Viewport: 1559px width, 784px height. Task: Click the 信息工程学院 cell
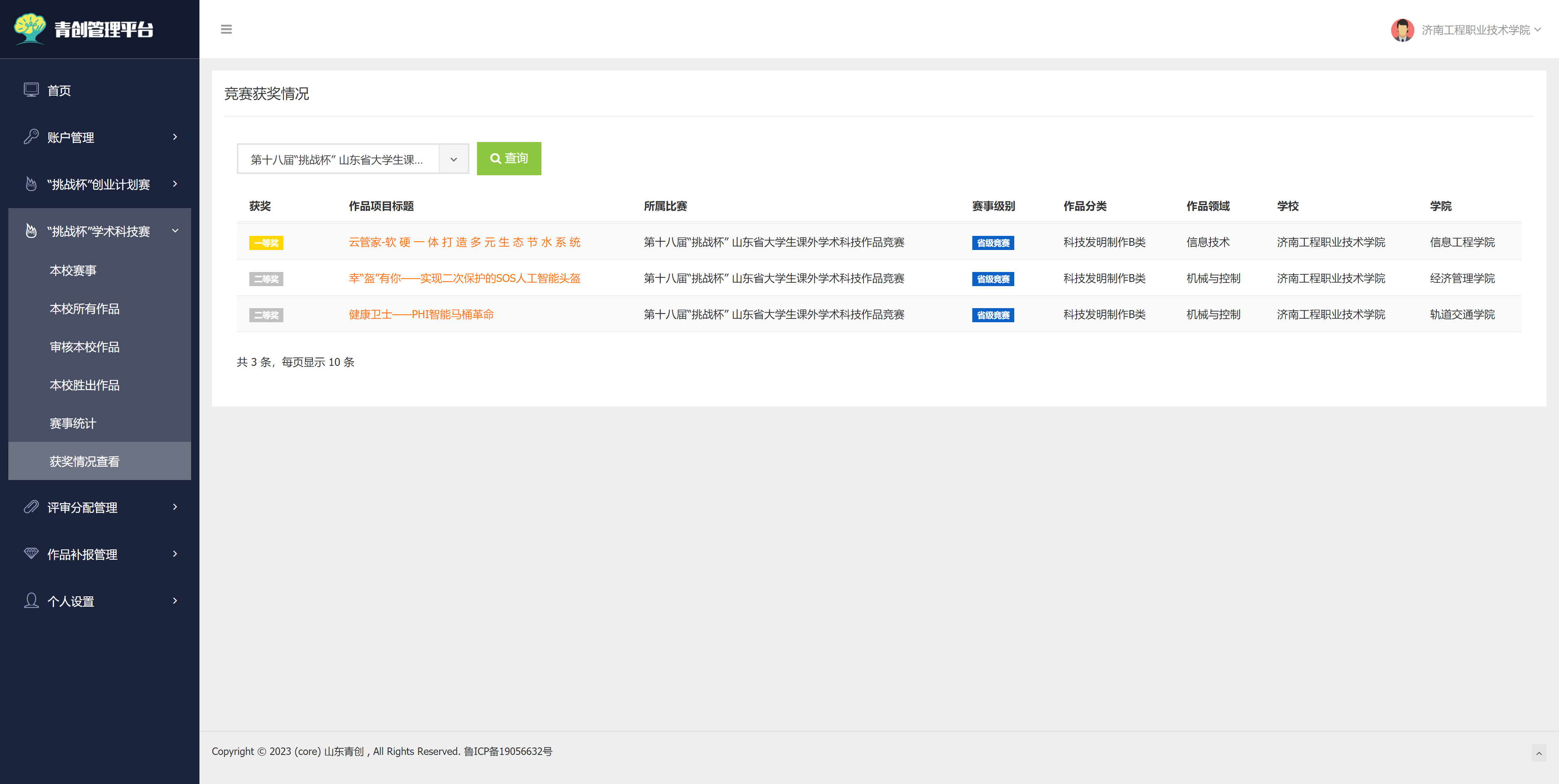click(1462, 242)
